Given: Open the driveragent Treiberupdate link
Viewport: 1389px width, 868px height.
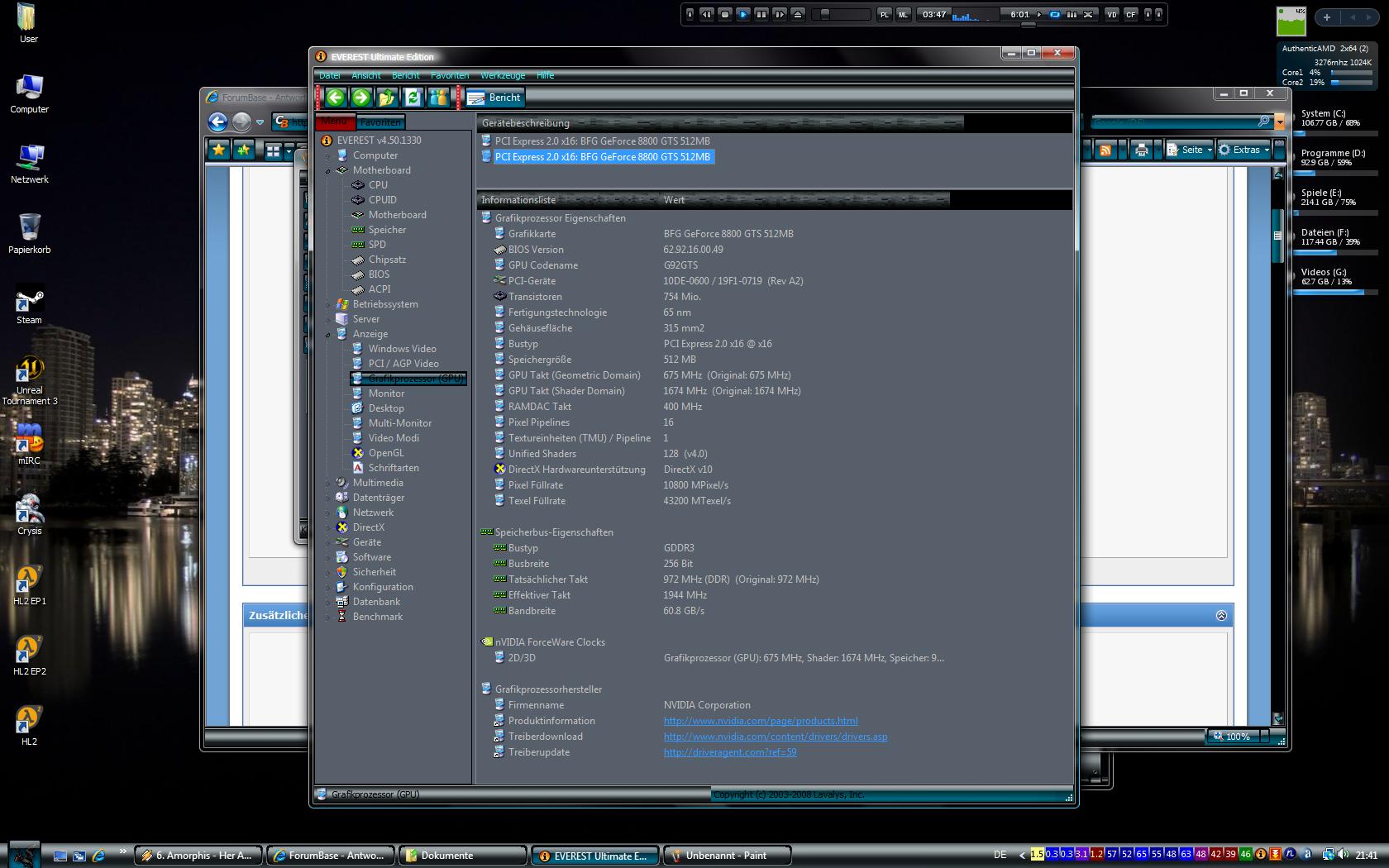Looking at the screenshot, I should 730,752.
